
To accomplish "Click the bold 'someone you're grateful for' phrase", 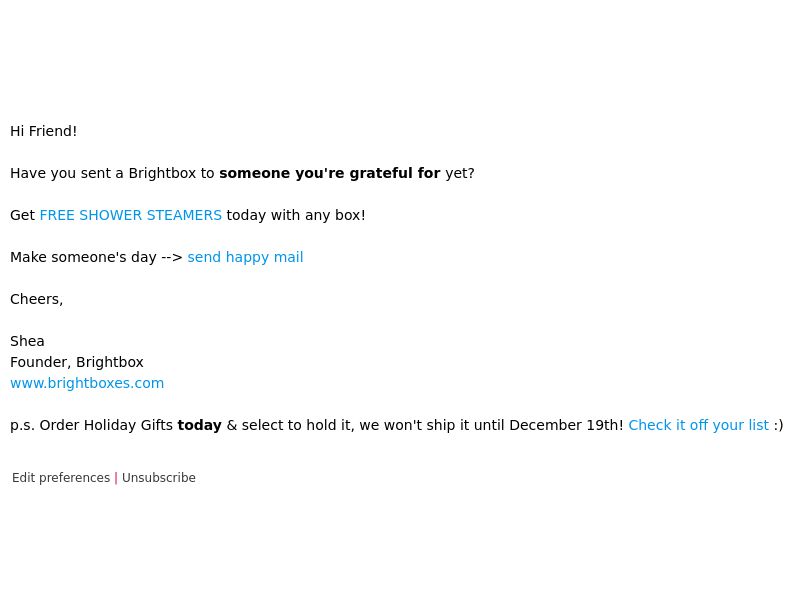I will point(330,173).
